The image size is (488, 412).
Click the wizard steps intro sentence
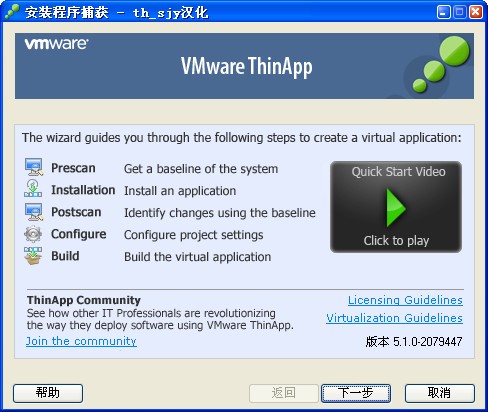242,137
